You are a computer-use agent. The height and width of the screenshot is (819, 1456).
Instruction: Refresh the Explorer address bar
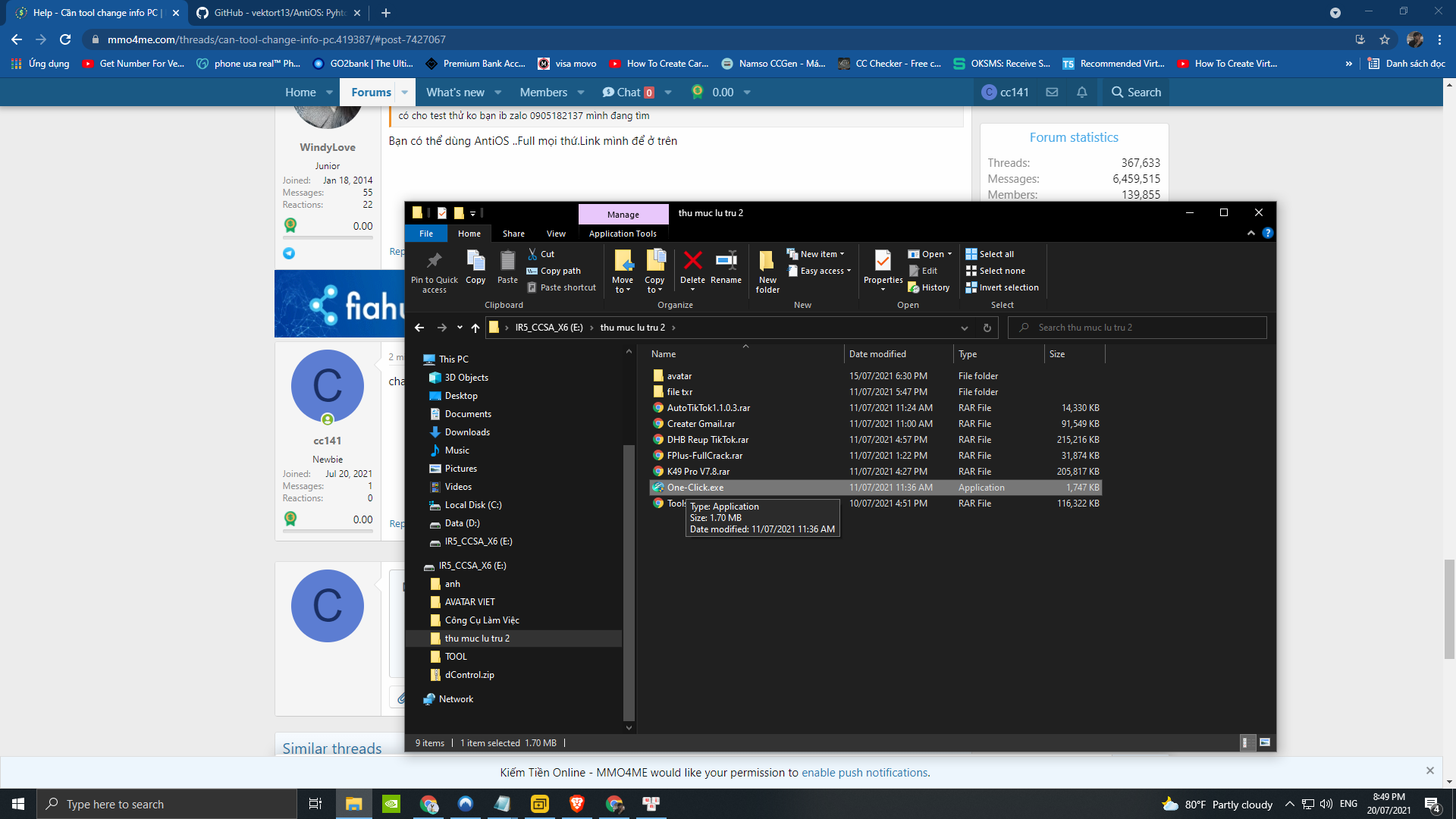[x=987, y=328]
